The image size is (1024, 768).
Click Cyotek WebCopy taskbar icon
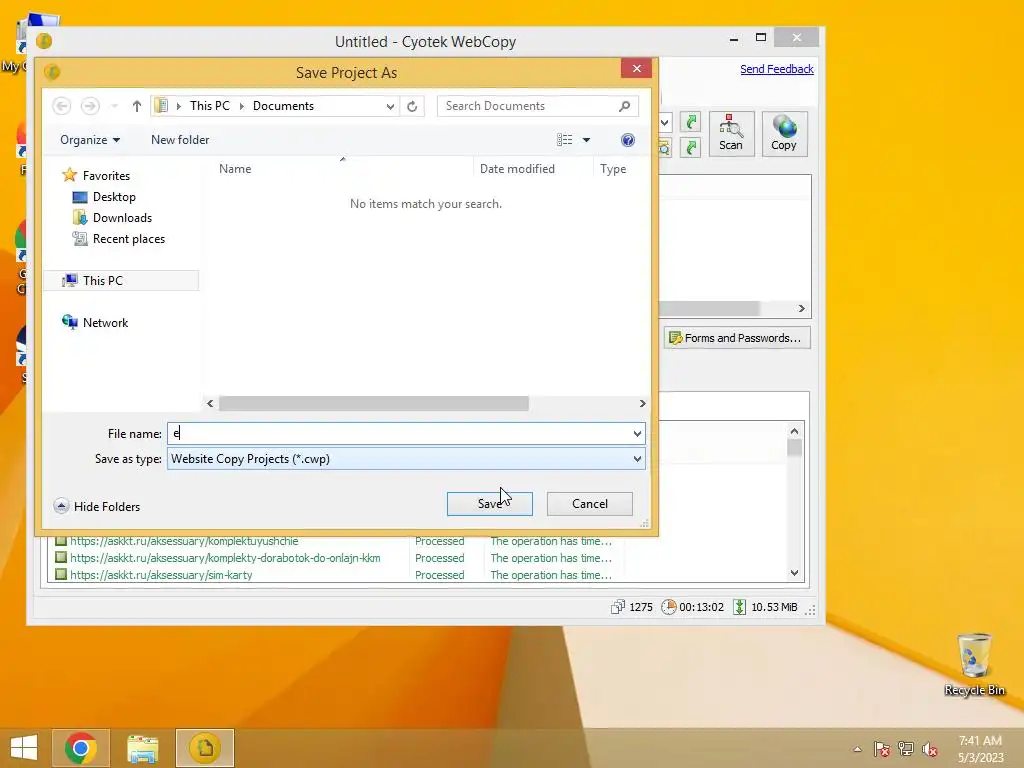[x=205, y=748]
